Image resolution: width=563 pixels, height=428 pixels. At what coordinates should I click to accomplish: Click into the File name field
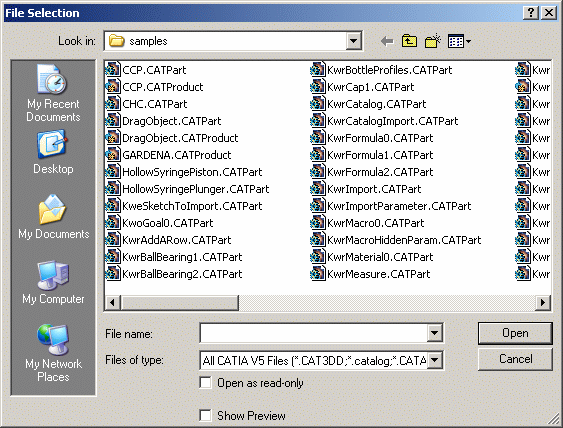[314, 333]
